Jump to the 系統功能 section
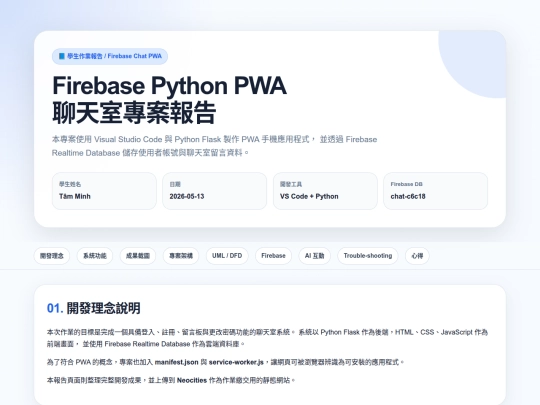Screen dimensions: 540x405 (95, 256)
